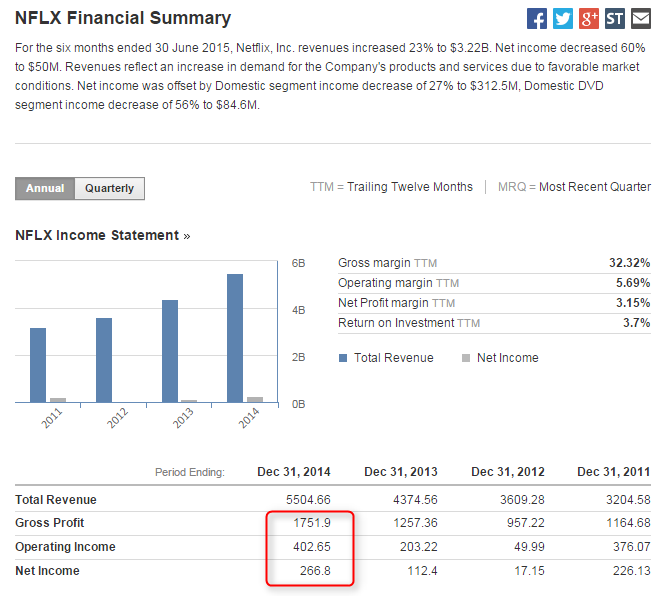The image size is (667, 596).
Task: Click Total Revenue row label
Action: click(56, 499)
